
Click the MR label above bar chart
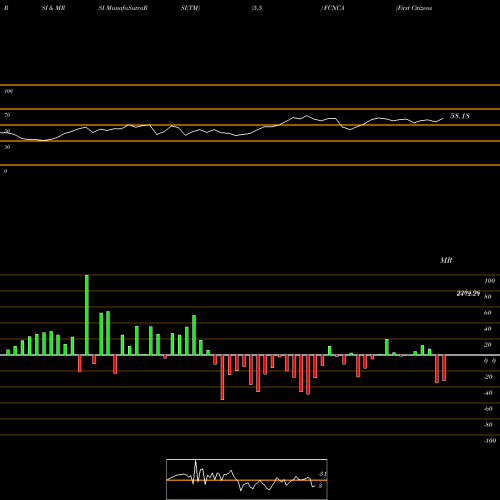[x=446, y=260]
